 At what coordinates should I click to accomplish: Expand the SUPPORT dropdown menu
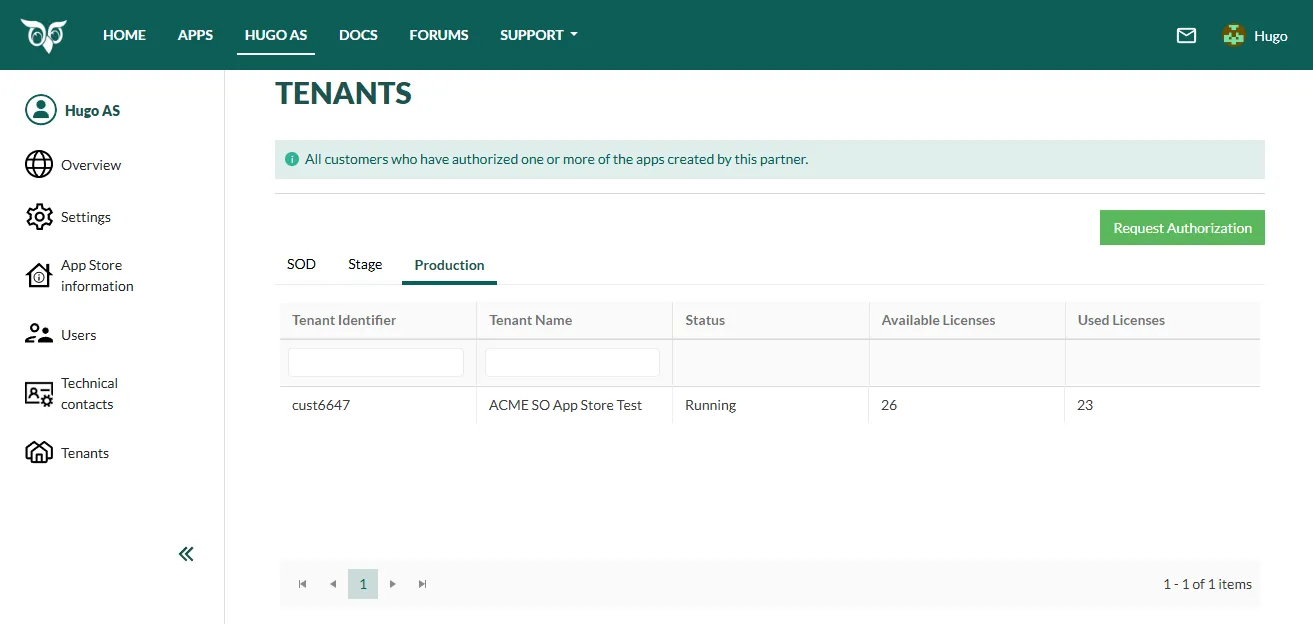[x=539, y=35]
